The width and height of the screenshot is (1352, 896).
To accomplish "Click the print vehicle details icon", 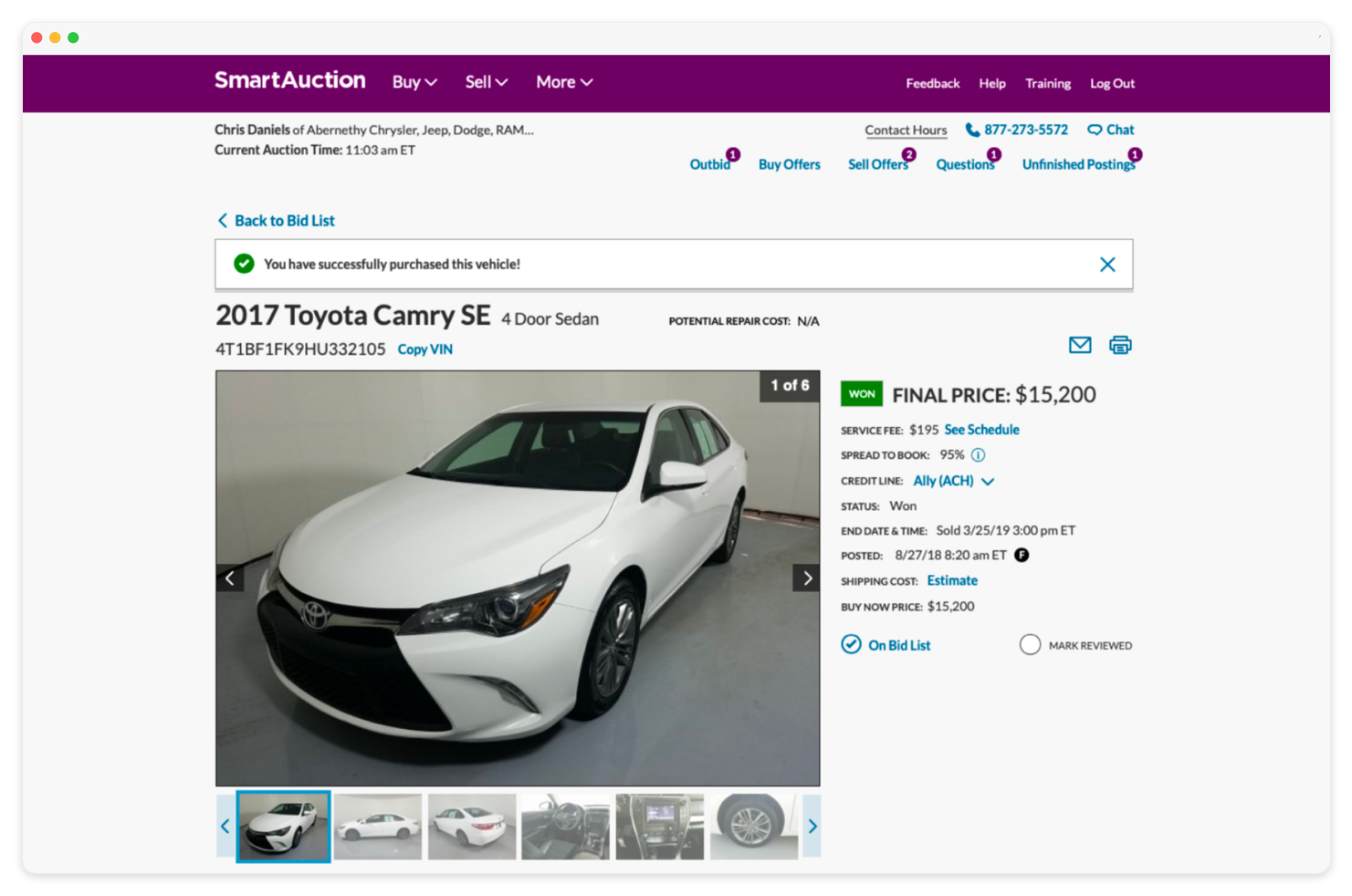I will tap(1120, 345).
